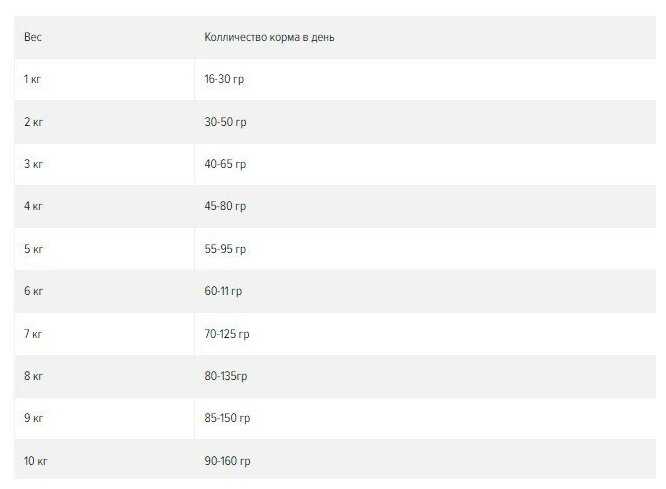This screenshot has width=666, height=489.
Task: Click the "80-135гр" amount cell
Action: point(226,376)
